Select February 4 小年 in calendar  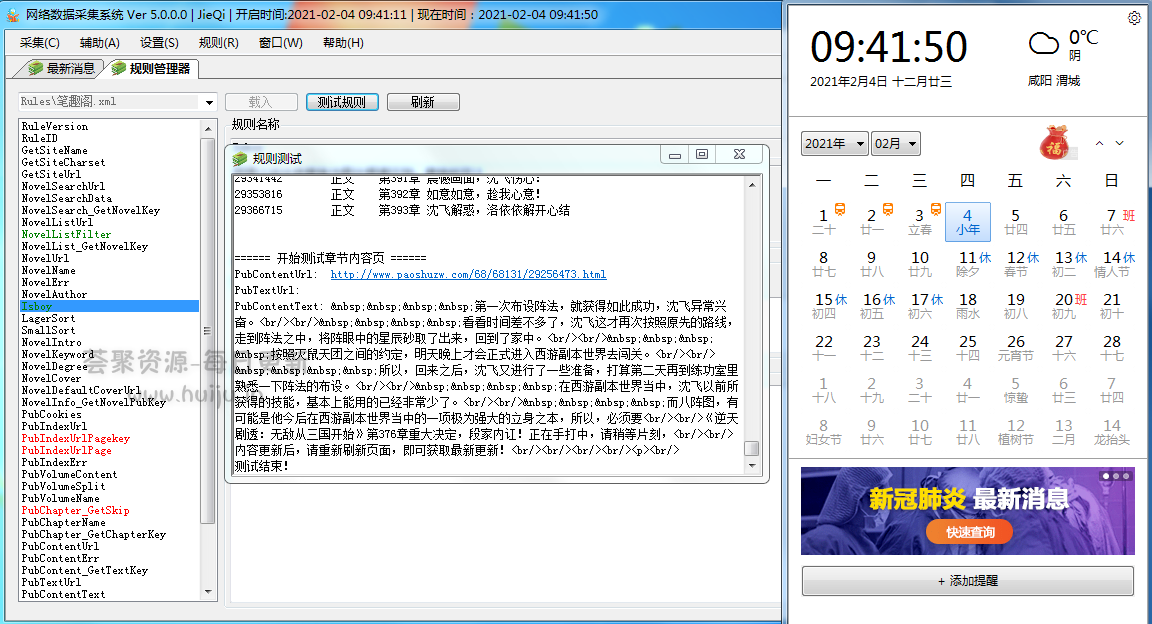click(x=968, y=222)
